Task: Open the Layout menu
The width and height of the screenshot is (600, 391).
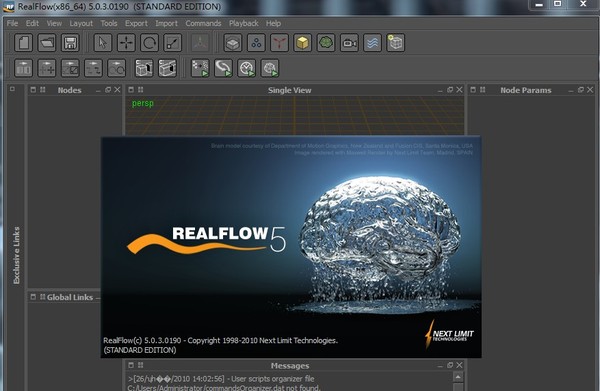Action: click(81, 23)
